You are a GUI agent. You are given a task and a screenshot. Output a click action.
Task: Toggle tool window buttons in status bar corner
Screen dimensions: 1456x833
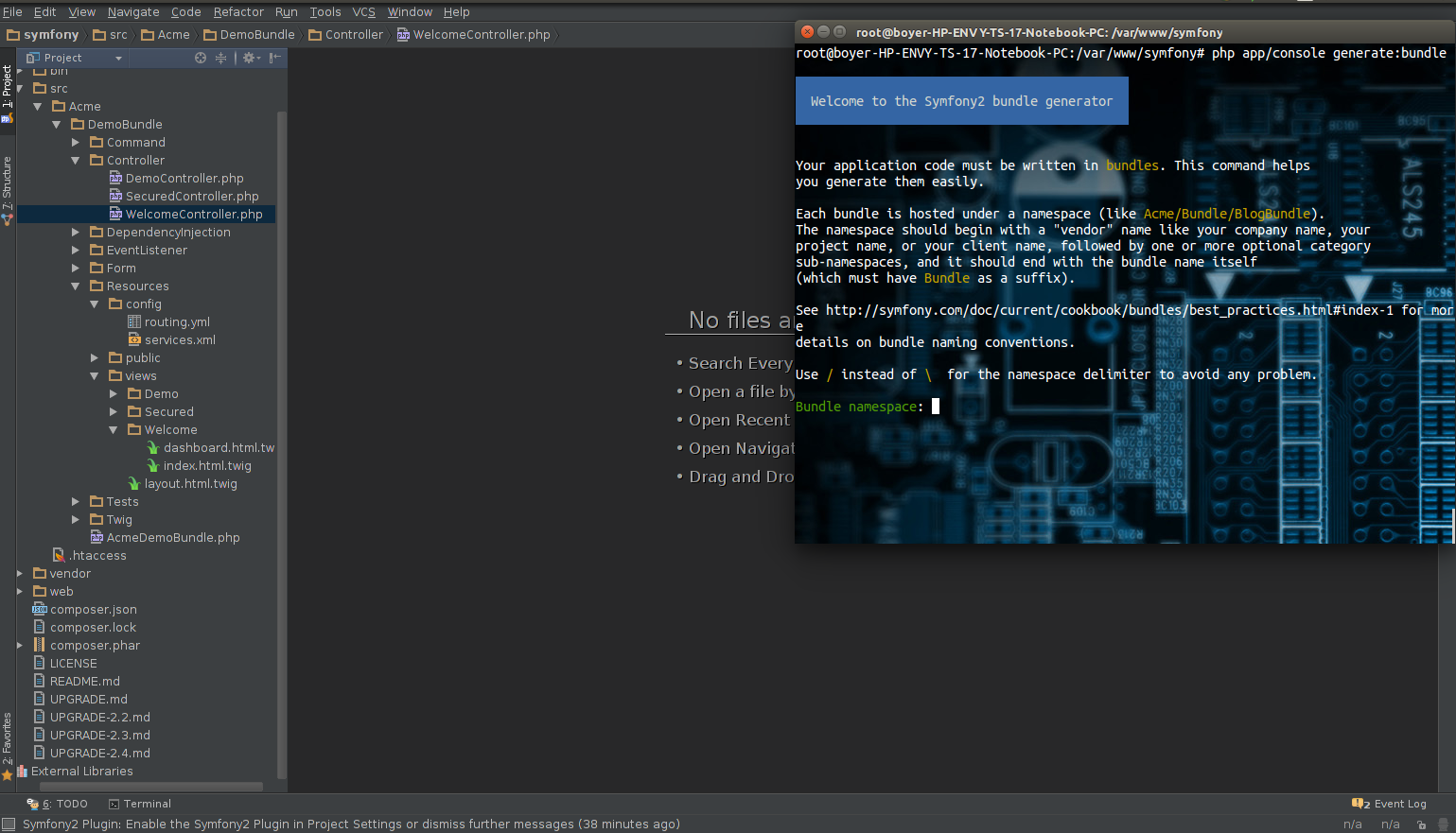[x=9, y=824]
